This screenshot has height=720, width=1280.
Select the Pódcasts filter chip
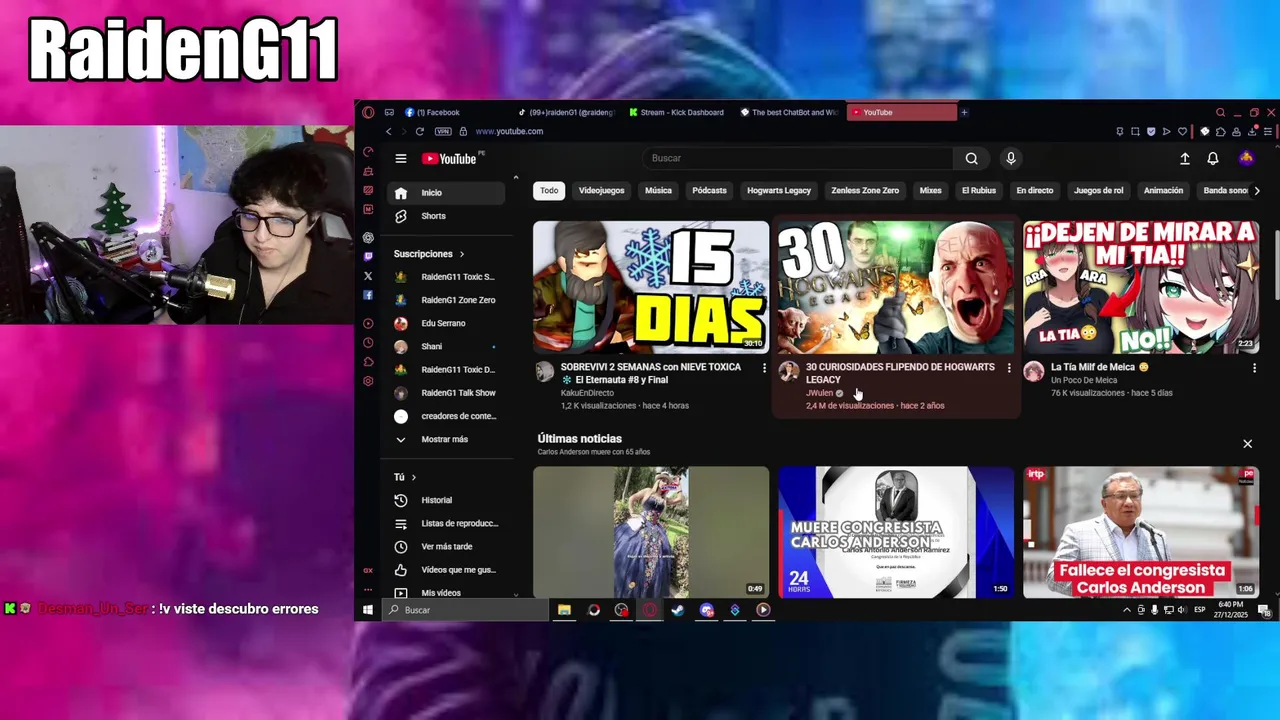(x=709, y=190)
